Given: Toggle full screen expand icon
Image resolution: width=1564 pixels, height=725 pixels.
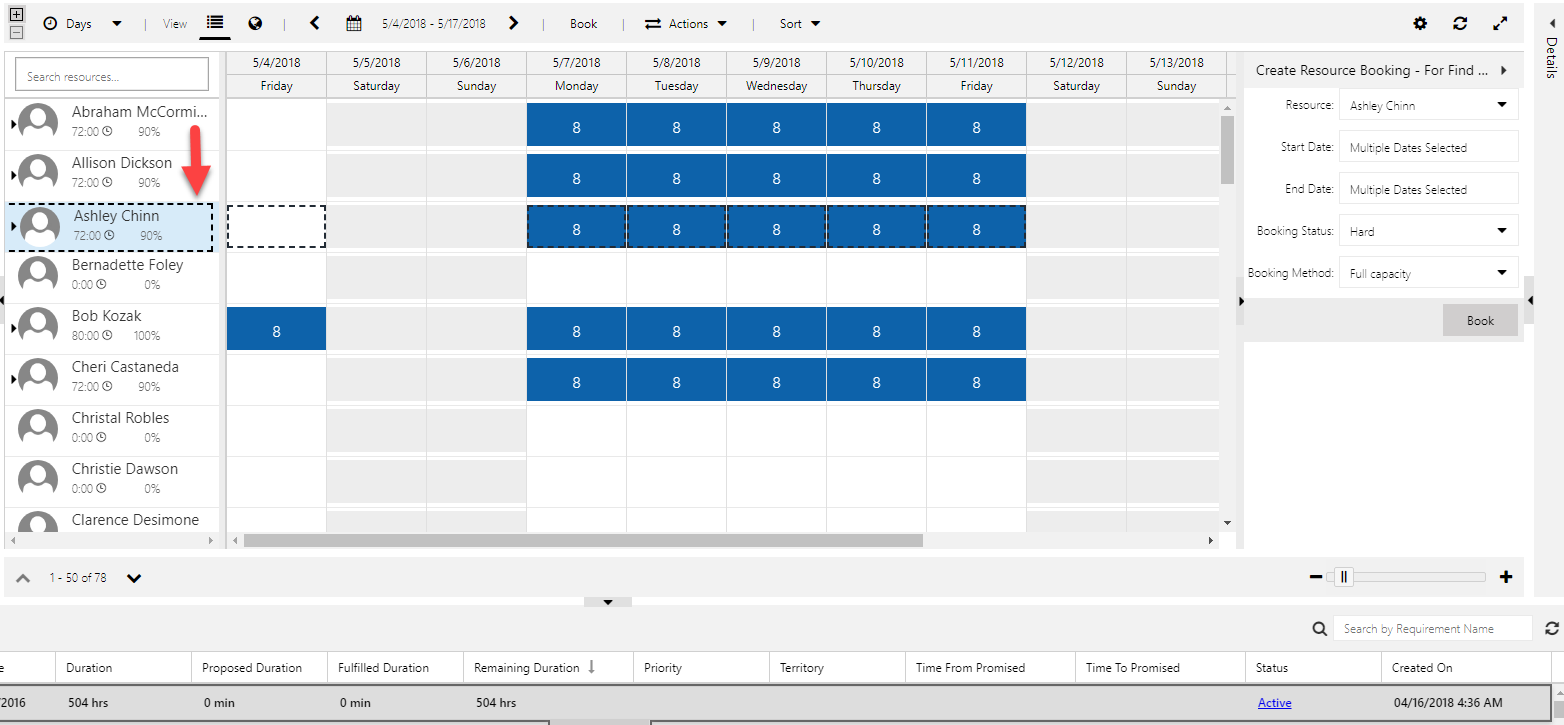Looking at the screenshot, I should (1500, 23).
